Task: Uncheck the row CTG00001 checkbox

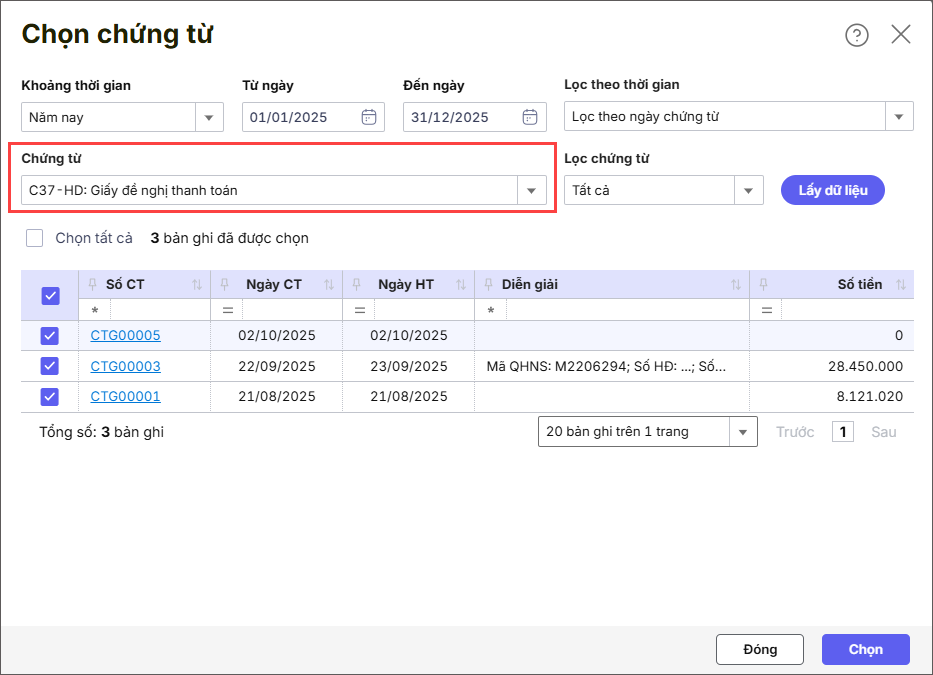Action: pos(50,397)
